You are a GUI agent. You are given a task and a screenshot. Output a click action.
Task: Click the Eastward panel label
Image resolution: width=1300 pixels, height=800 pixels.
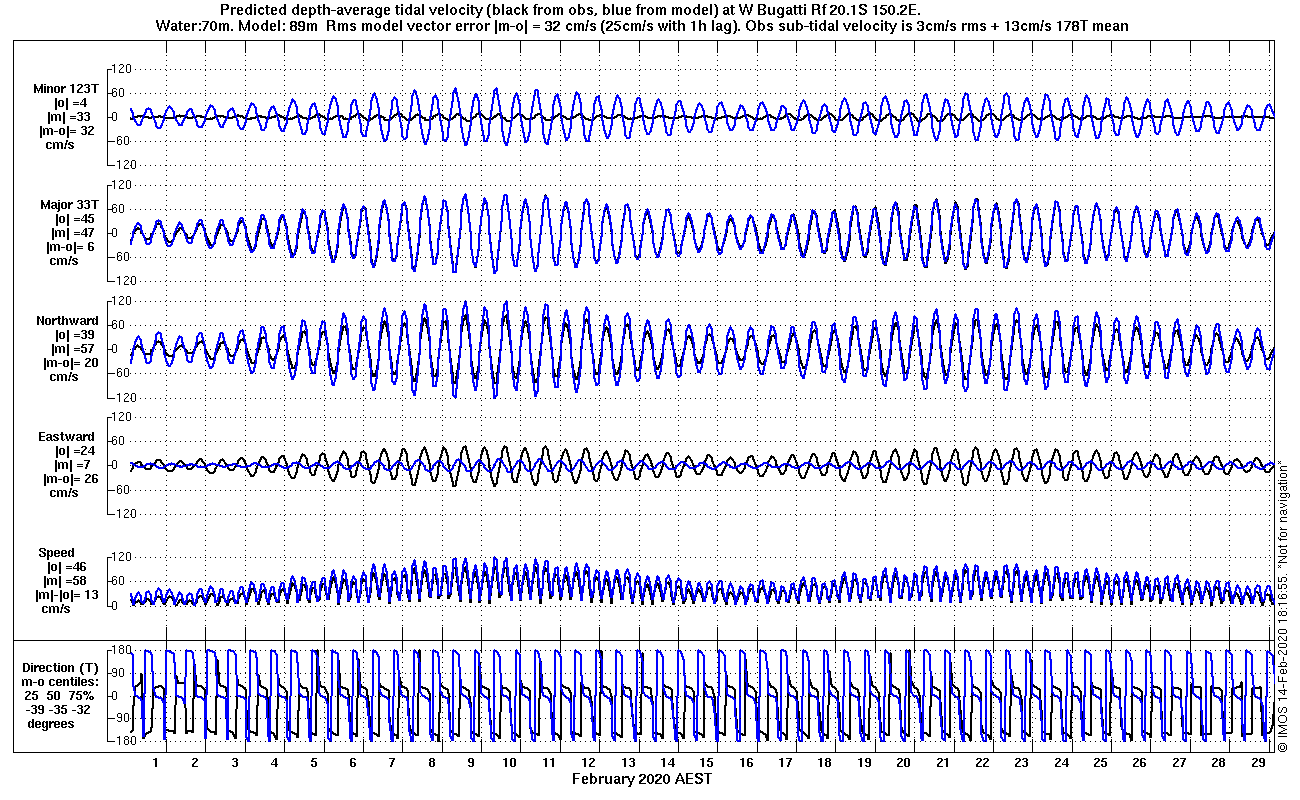click(67, 437)
